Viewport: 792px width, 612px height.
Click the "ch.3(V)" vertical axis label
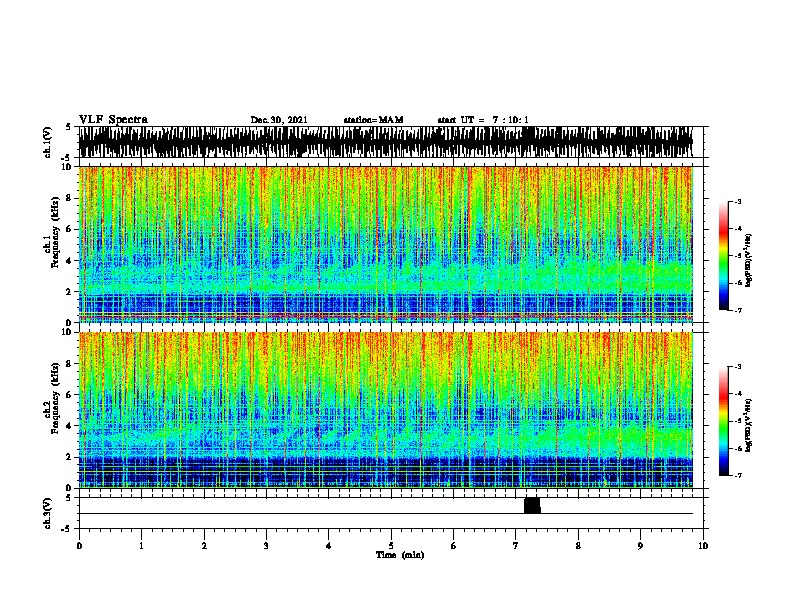click(x=48, y=513)
